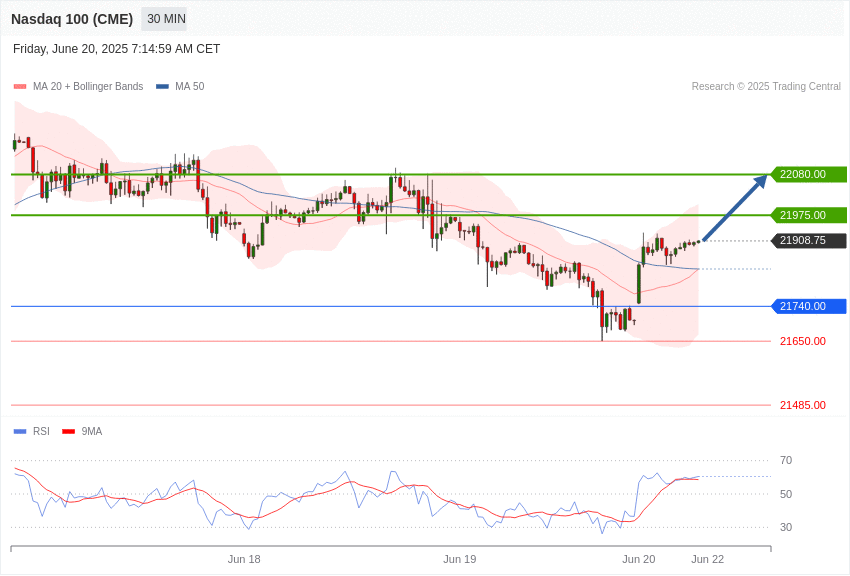The height and width of the screenshot is (576, 850).
Task: Click the blue MA 50 legend swatch
Action: [x=162, y=86]
